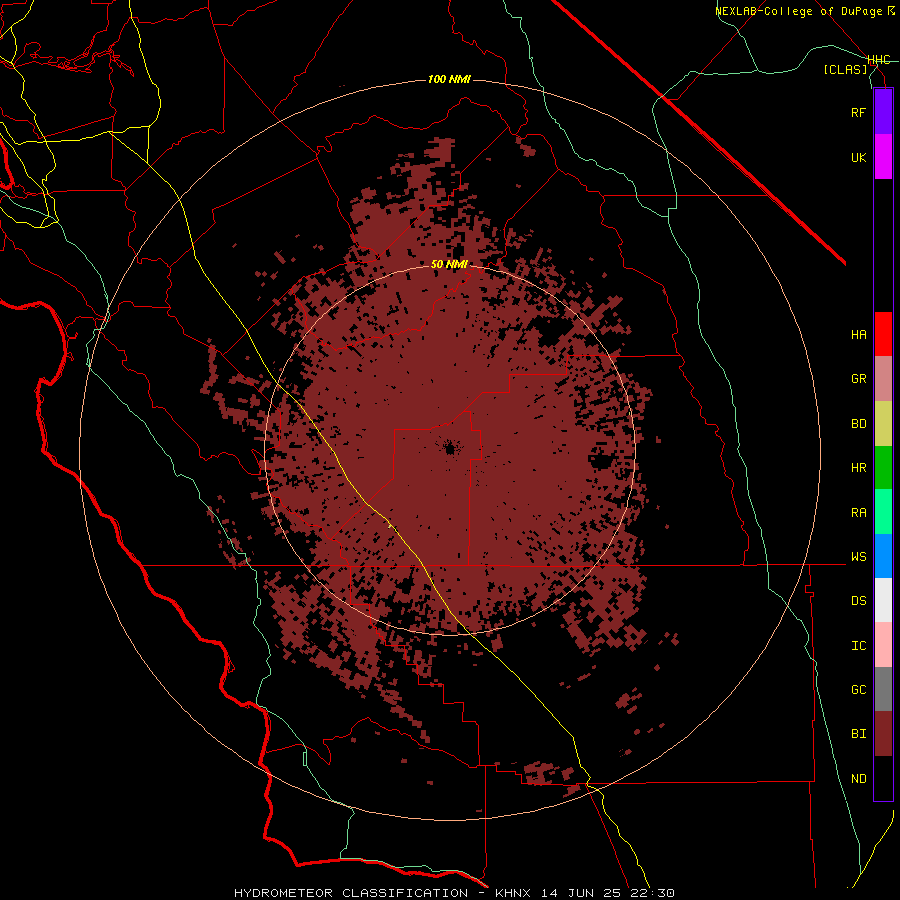Click the HHC product label

(x=879, y=60)
